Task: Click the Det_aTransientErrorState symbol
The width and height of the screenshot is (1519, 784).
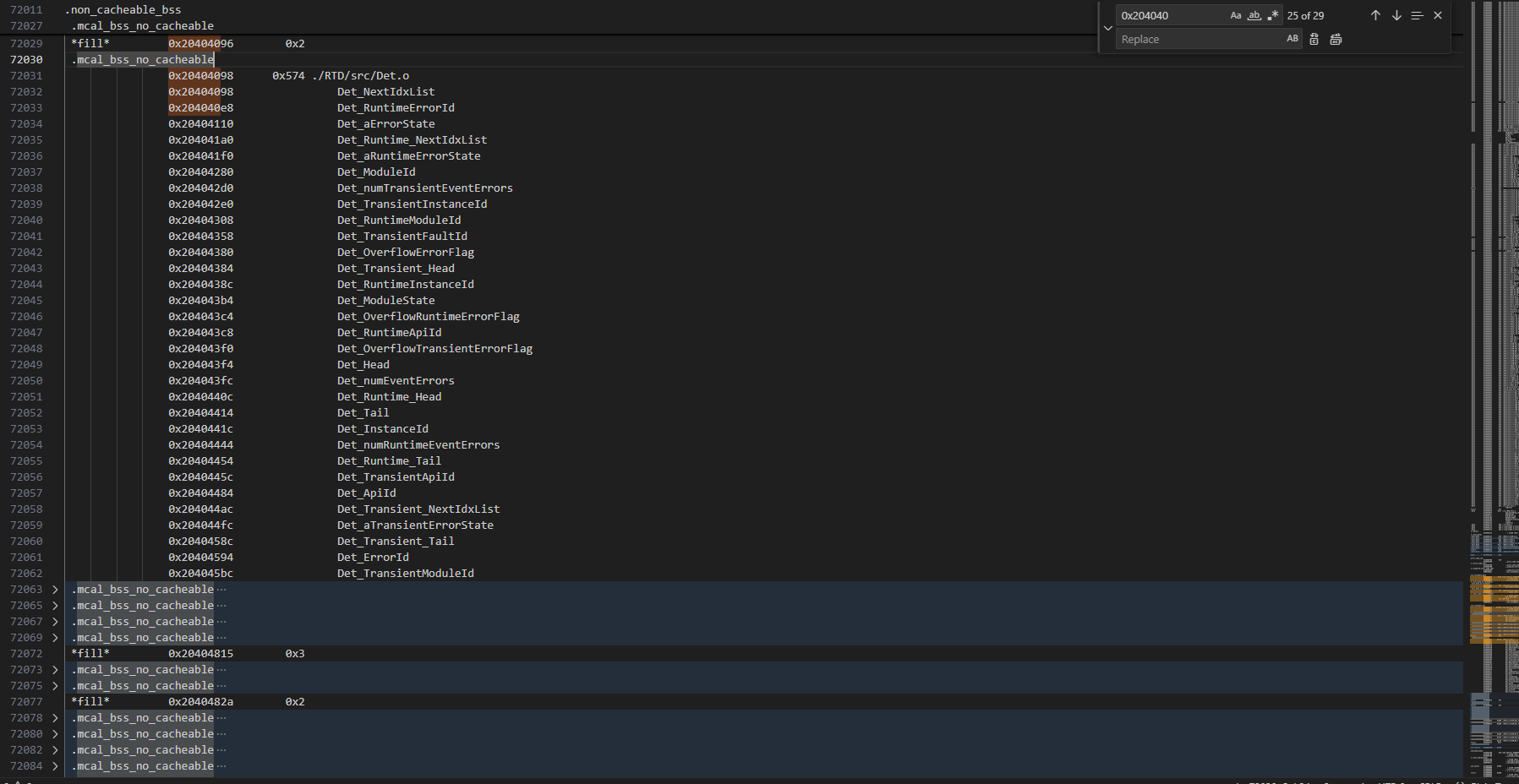Action: (x=416, y=525)
